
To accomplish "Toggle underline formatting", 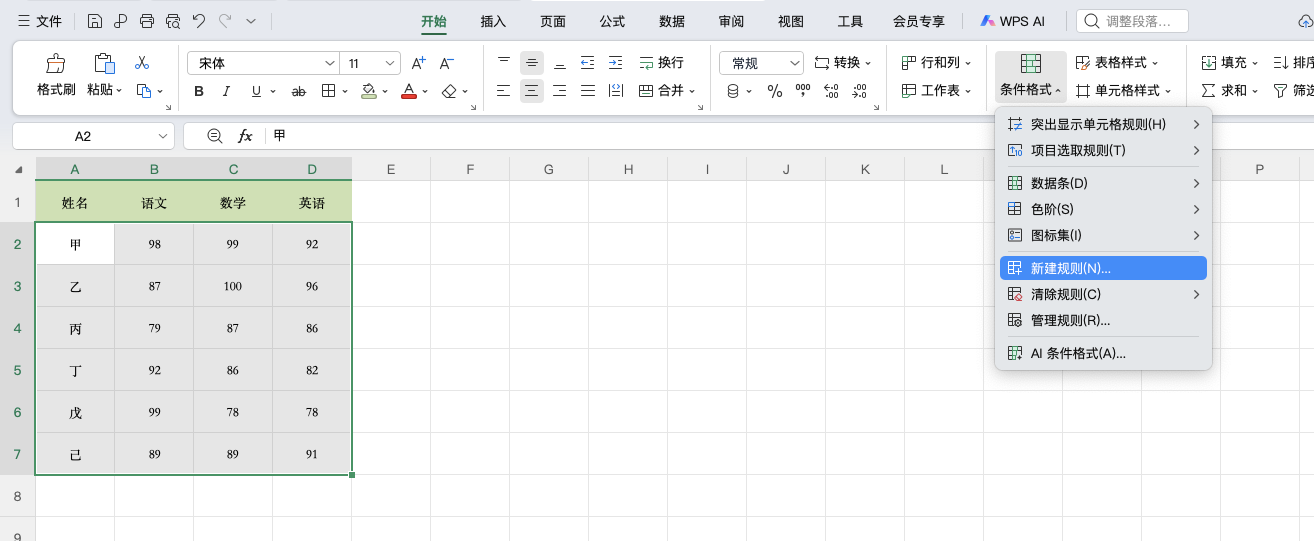I will pyautogui.click(x=256, y=91).
